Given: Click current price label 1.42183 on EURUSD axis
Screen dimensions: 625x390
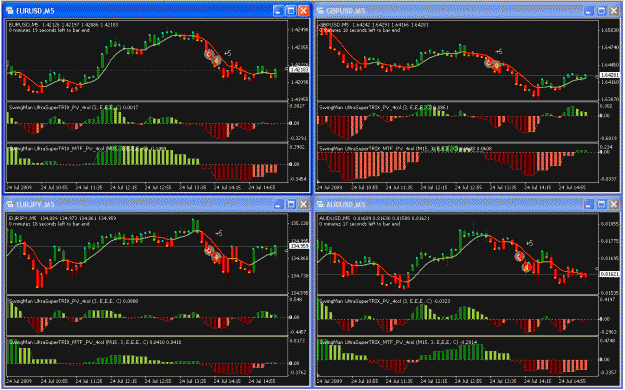Looking at the screenshot, I should coord(299,70).
